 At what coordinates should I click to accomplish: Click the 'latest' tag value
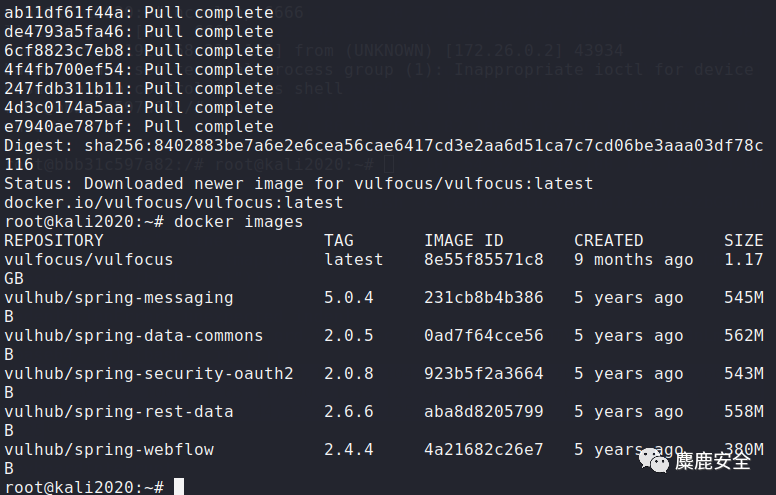tap(354, 259)
